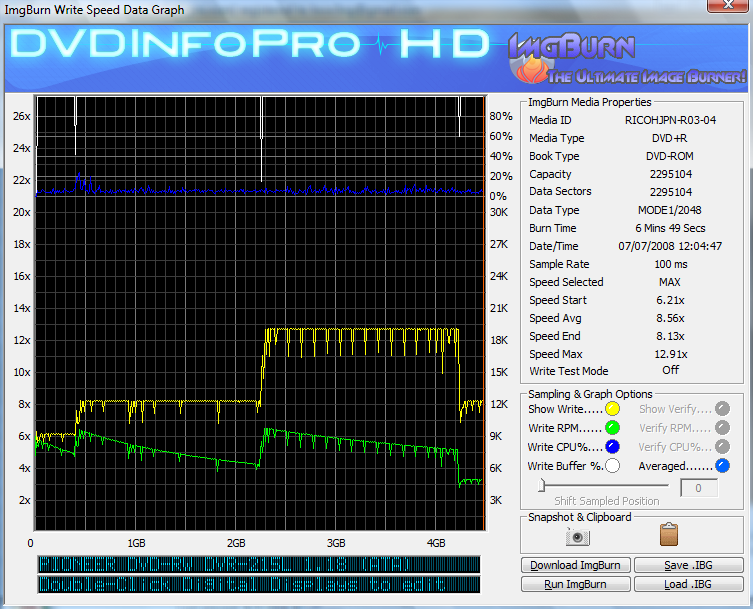Click the Speed Max value 12.91x
Viewport: 753px width, 609px height.
[670, 354]
